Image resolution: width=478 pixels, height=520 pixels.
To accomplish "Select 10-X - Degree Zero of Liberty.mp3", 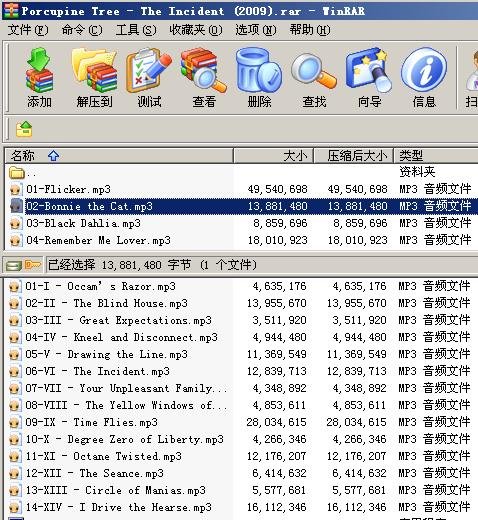I will pyautogui.click(x=124, y=440).
